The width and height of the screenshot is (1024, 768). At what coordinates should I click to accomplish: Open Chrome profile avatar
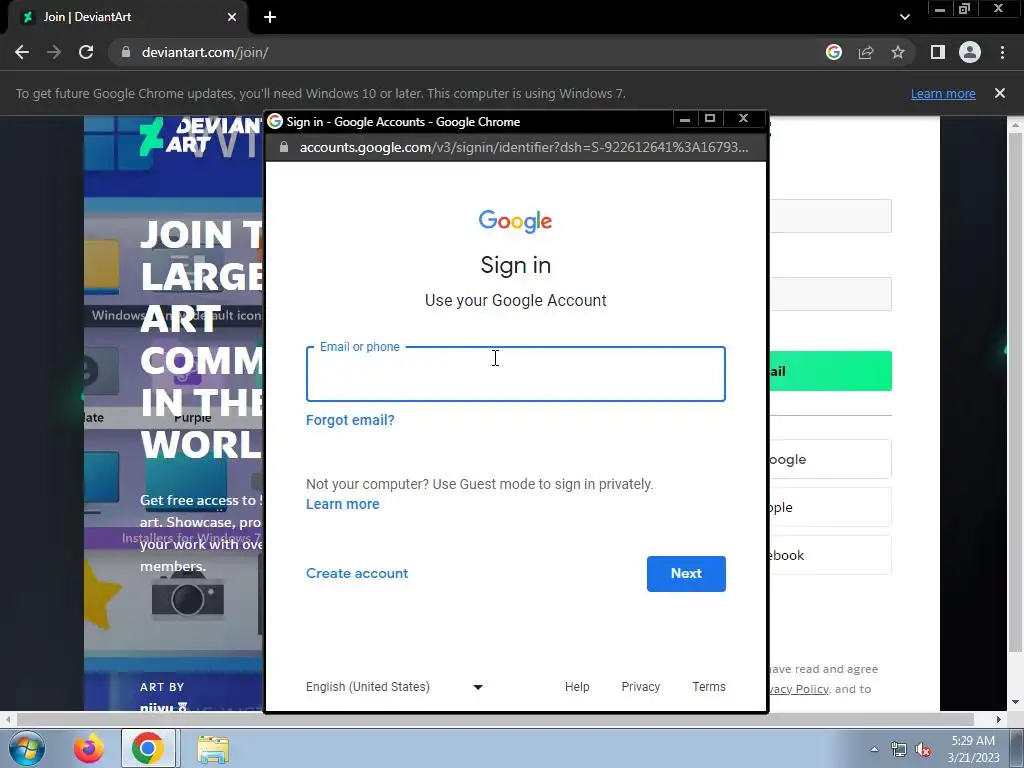(970, 52)
